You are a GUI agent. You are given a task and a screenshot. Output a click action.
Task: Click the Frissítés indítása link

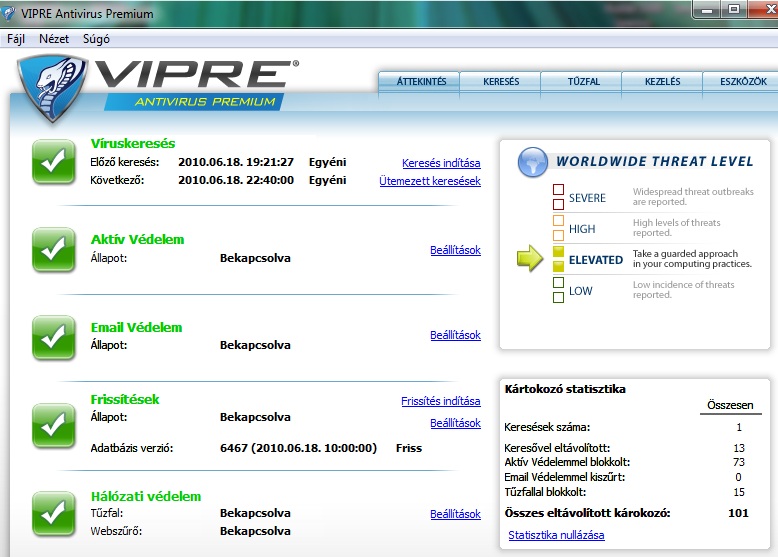[x=441, y=401]
